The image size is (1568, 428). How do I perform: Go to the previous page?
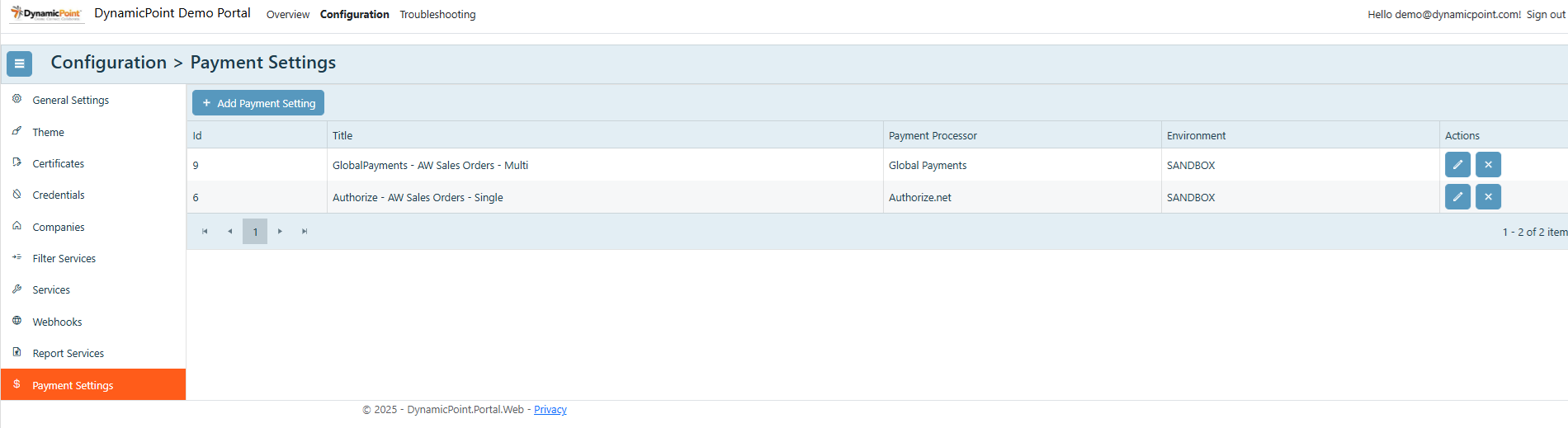pyautogui.click(x=229, y=232)
